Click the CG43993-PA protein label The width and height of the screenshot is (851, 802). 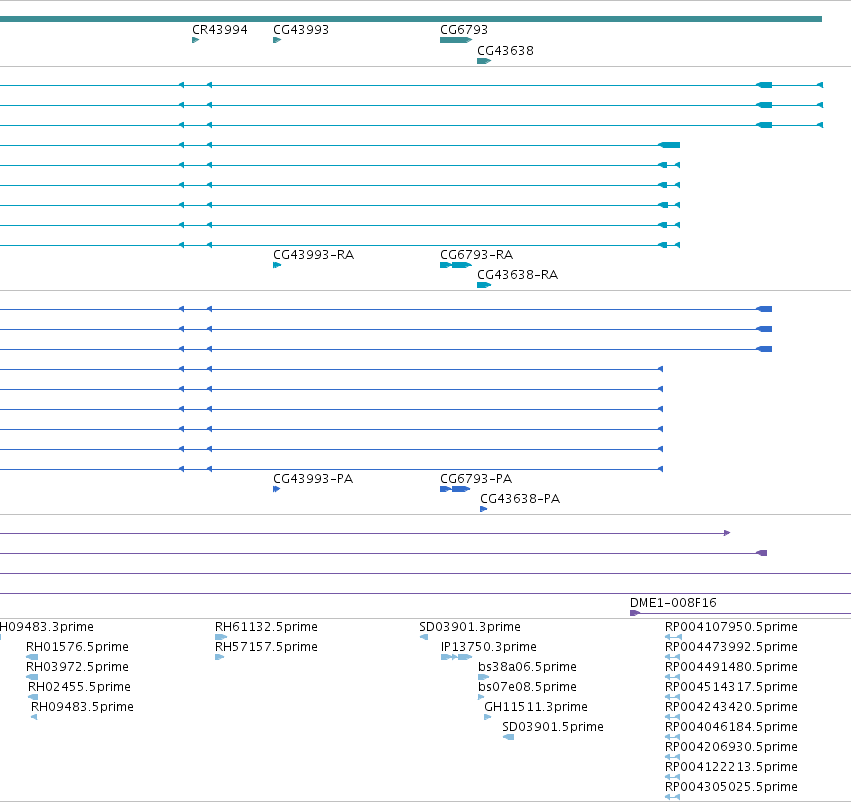[313, 479]
